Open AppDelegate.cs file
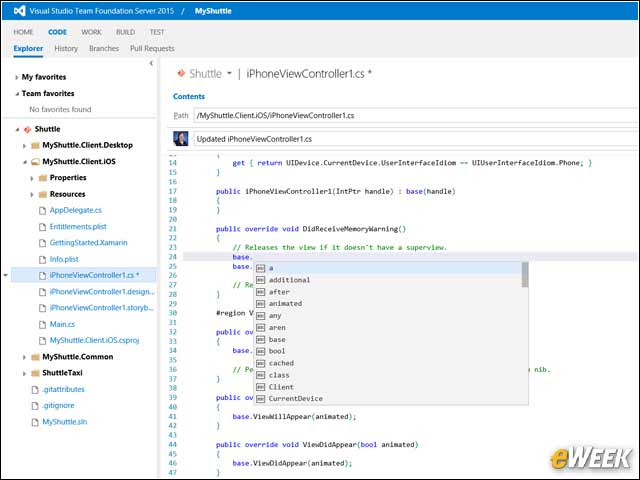Screen dimensions: 640x480 [76, 210]
